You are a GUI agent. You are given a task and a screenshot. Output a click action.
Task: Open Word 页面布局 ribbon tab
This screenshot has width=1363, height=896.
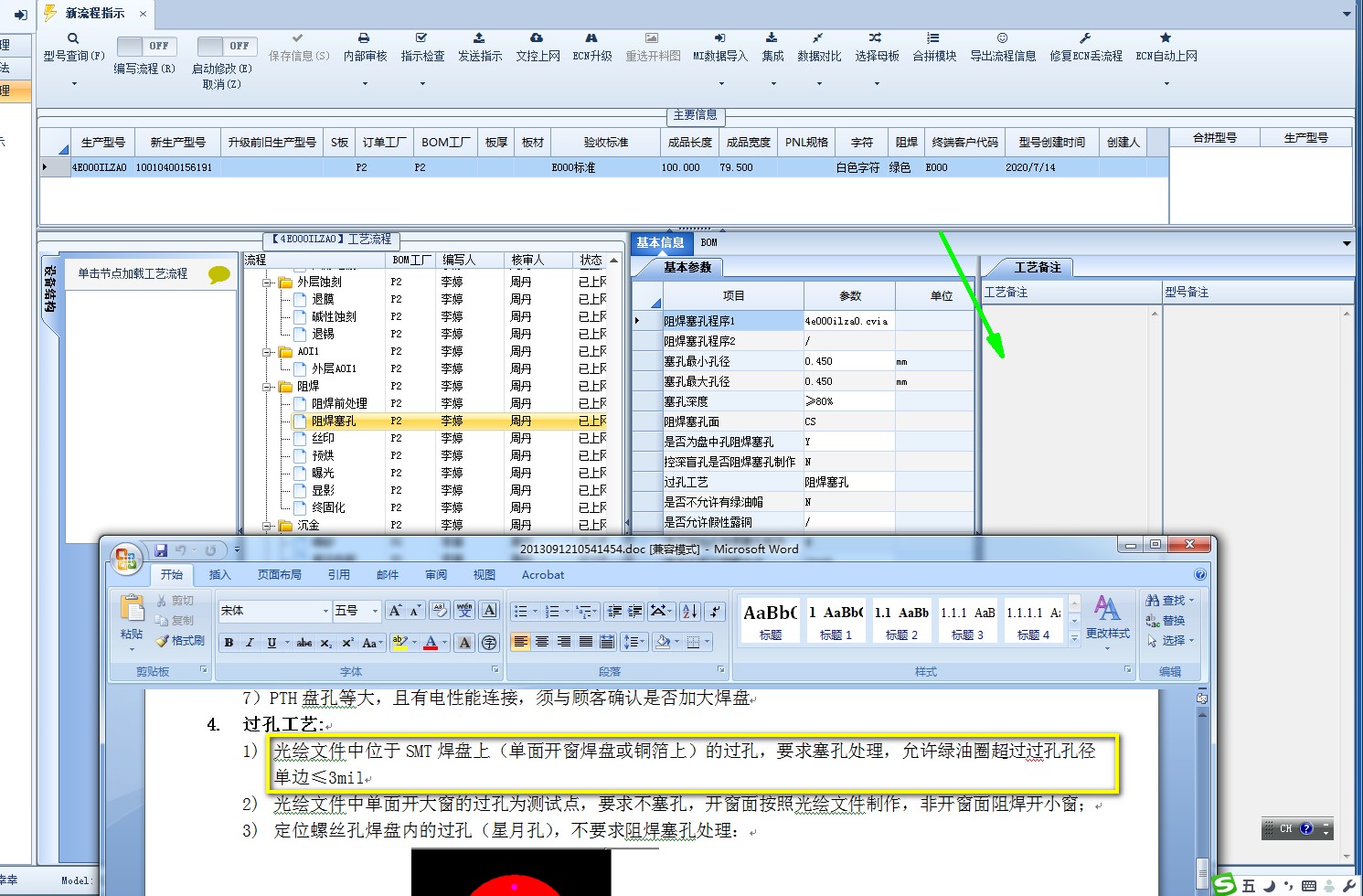point(279,575)
